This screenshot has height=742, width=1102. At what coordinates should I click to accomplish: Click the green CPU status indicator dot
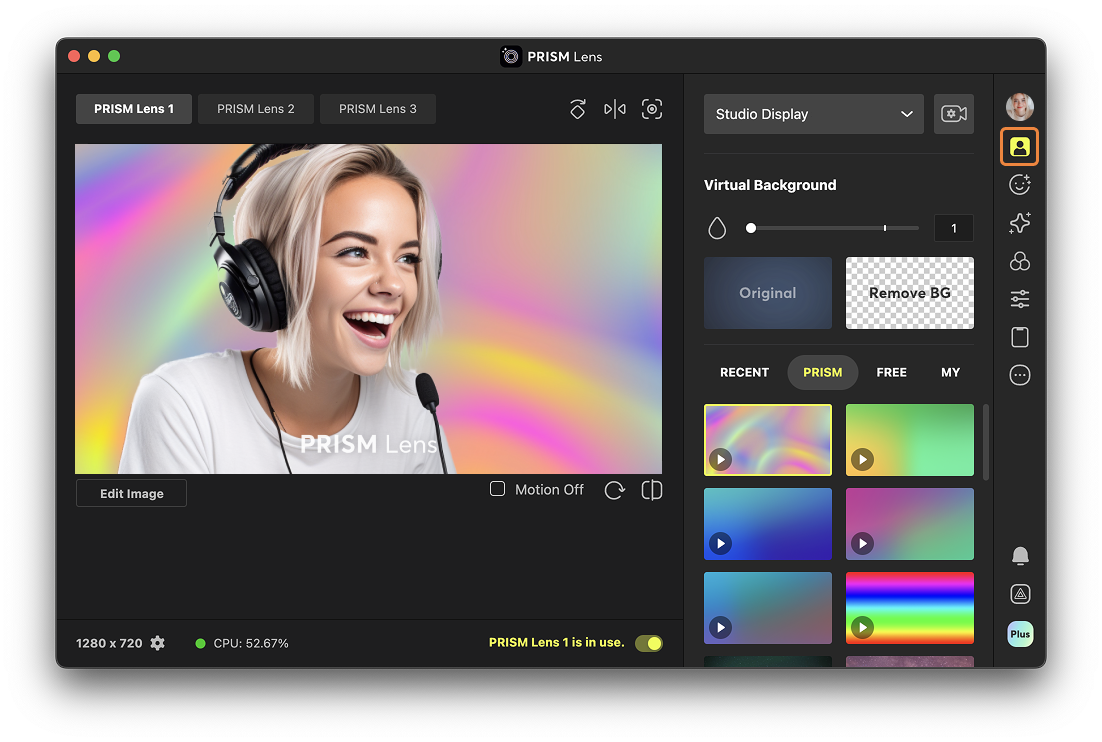pos(200,643)
